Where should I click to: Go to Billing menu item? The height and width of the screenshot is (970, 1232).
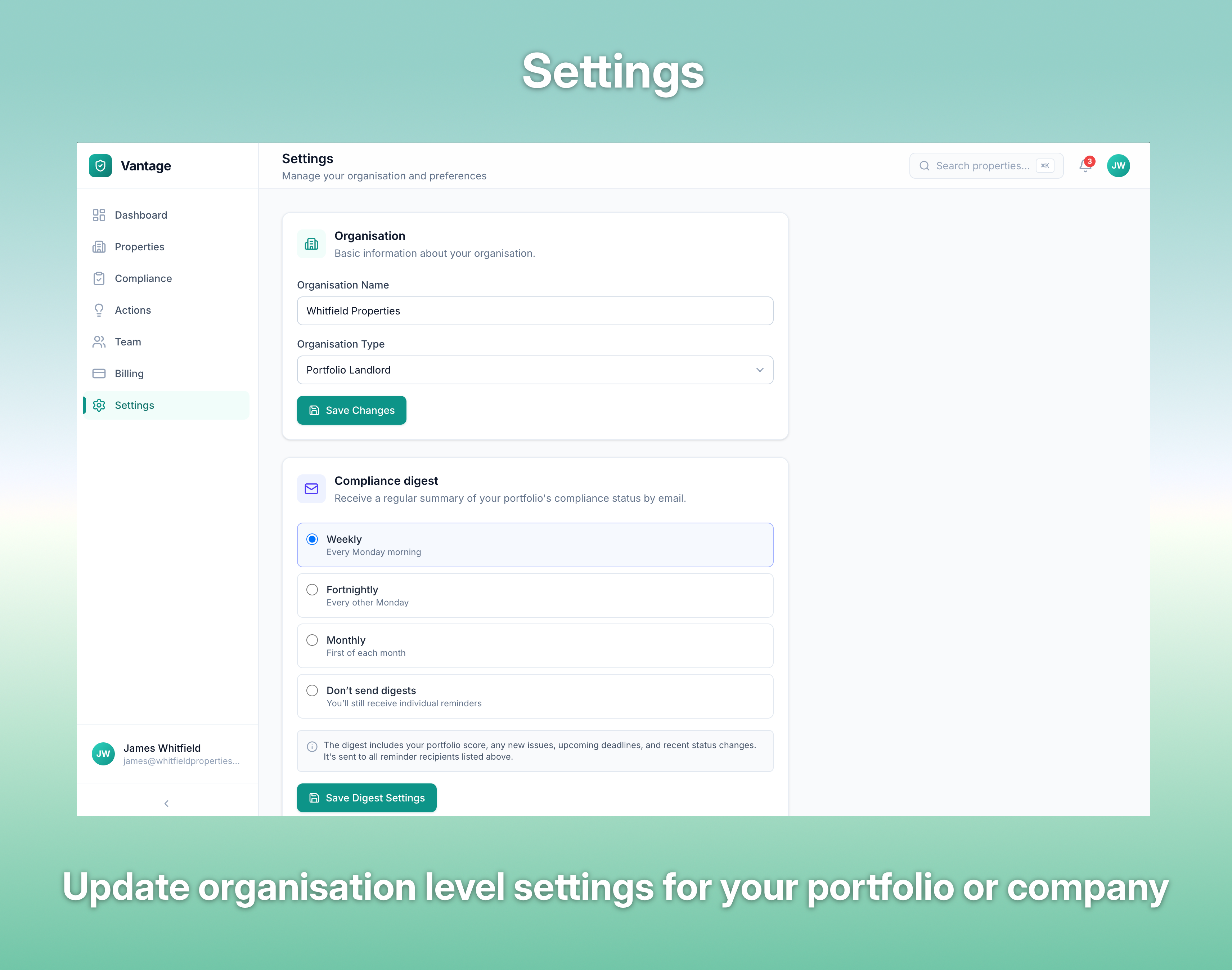click(166, 374)
